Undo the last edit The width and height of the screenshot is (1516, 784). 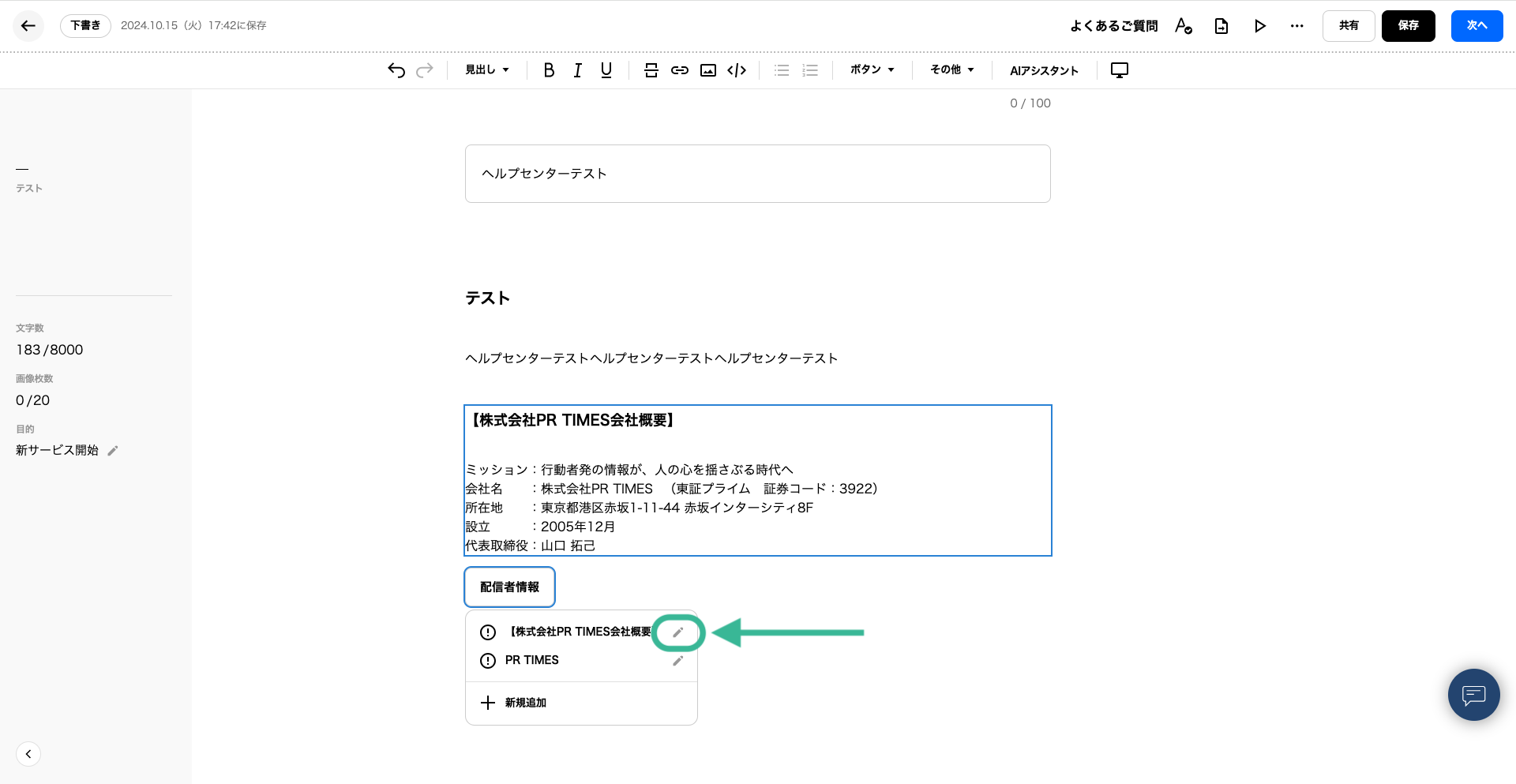click(x=396, y=70)
